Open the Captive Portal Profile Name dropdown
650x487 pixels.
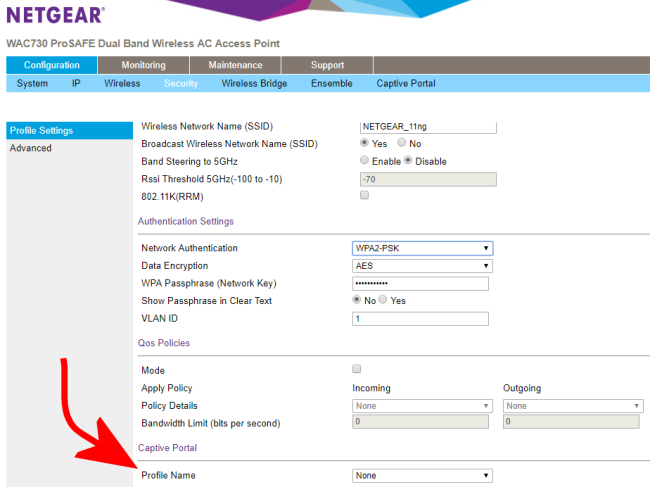422,475
